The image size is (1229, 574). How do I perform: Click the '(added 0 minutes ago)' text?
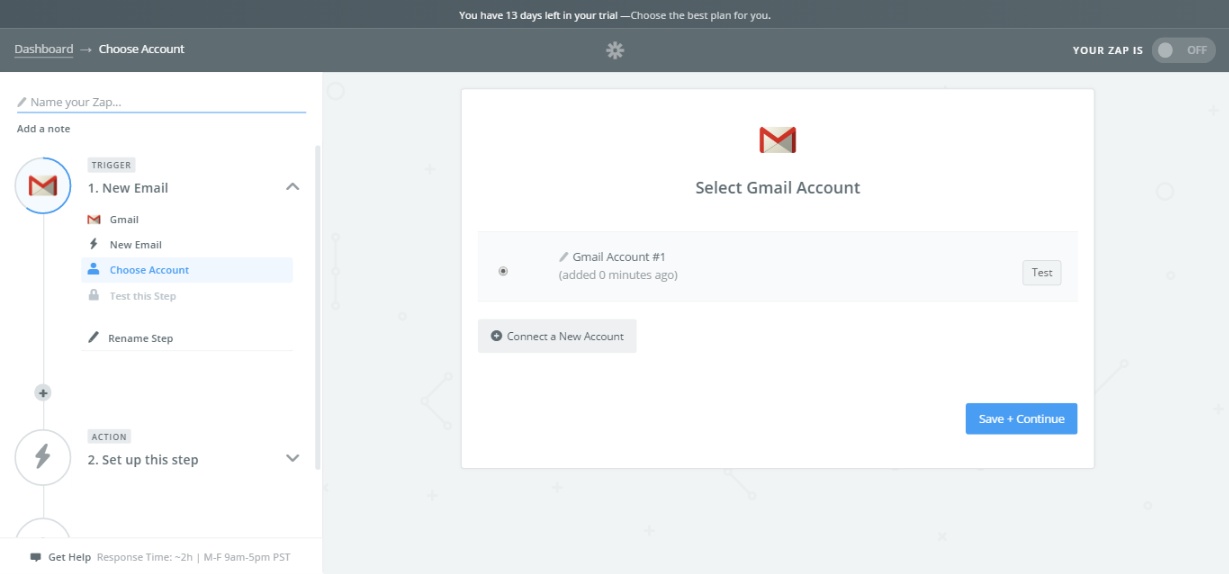click(x=618, y=275)
